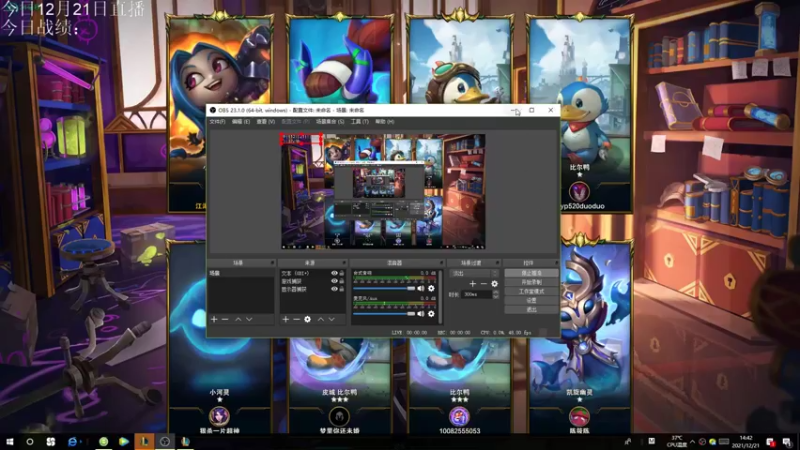
Task: Click the stop streaming button
Action: (531, 273)
